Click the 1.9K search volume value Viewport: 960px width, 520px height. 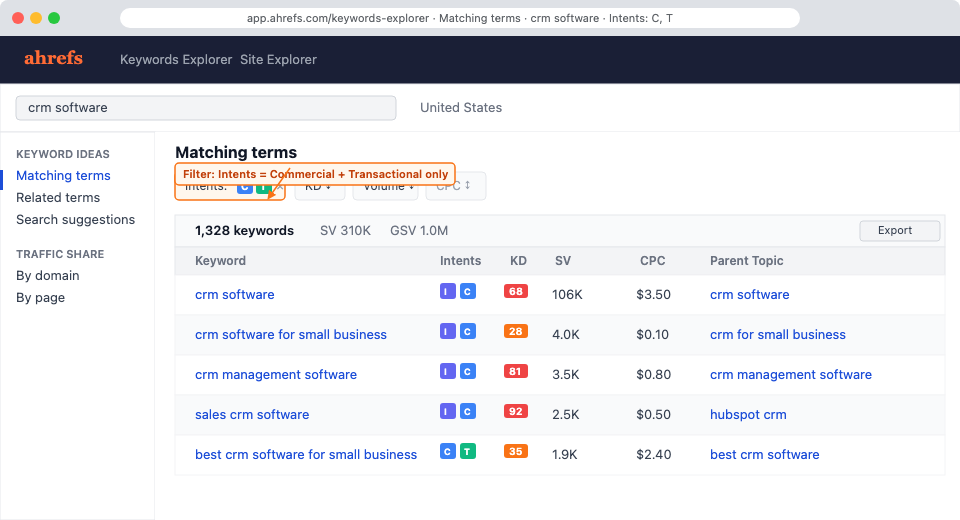pyautogui.click(x=564, y=454)
